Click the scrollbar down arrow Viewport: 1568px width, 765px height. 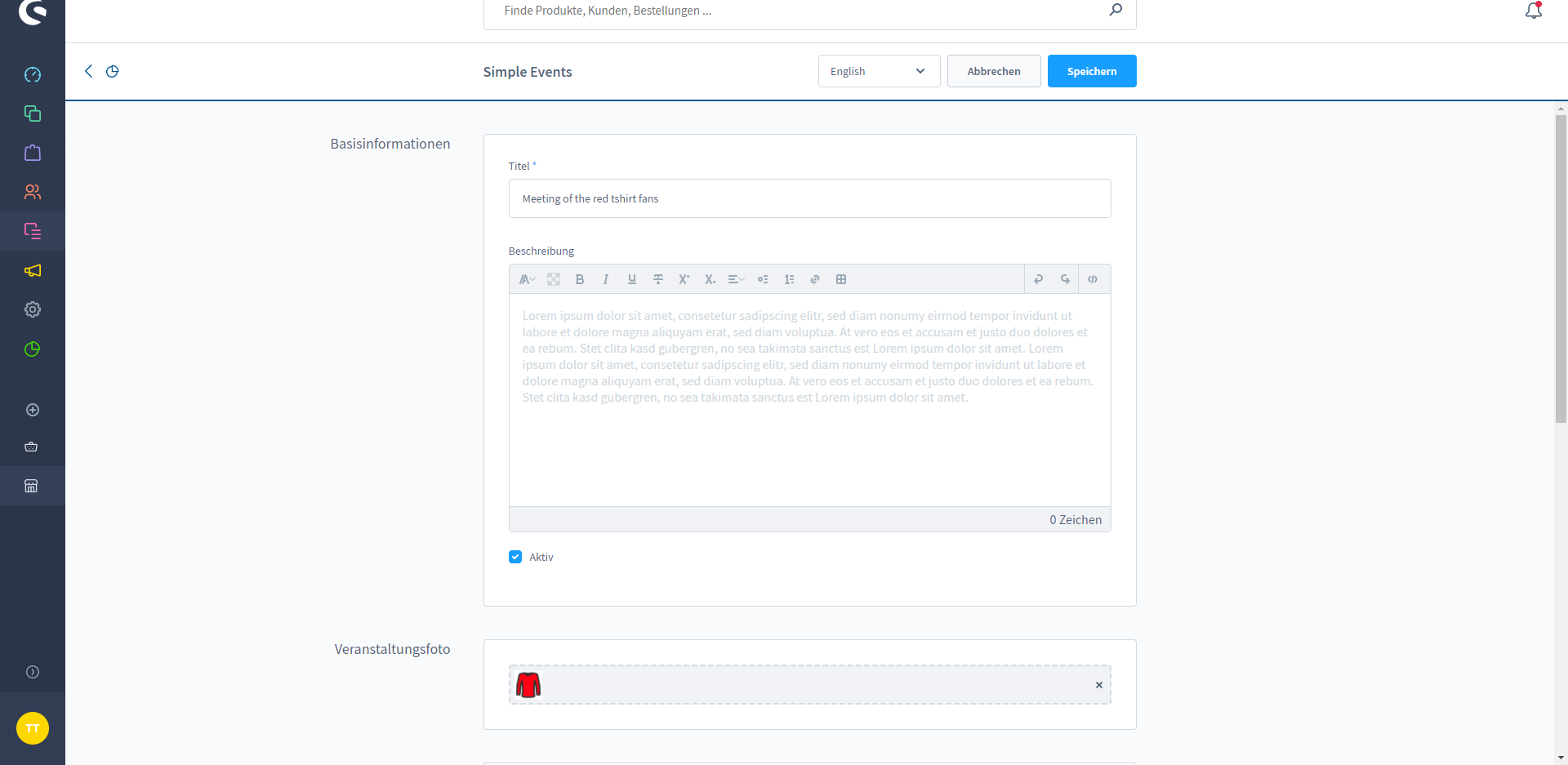[x=1561, y=758]
